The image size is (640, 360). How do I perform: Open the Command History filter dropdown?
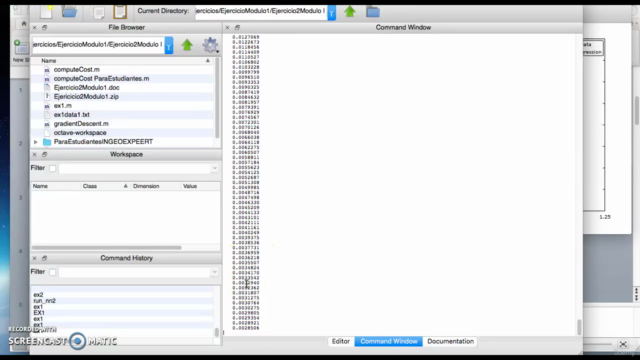click(215, 272)
